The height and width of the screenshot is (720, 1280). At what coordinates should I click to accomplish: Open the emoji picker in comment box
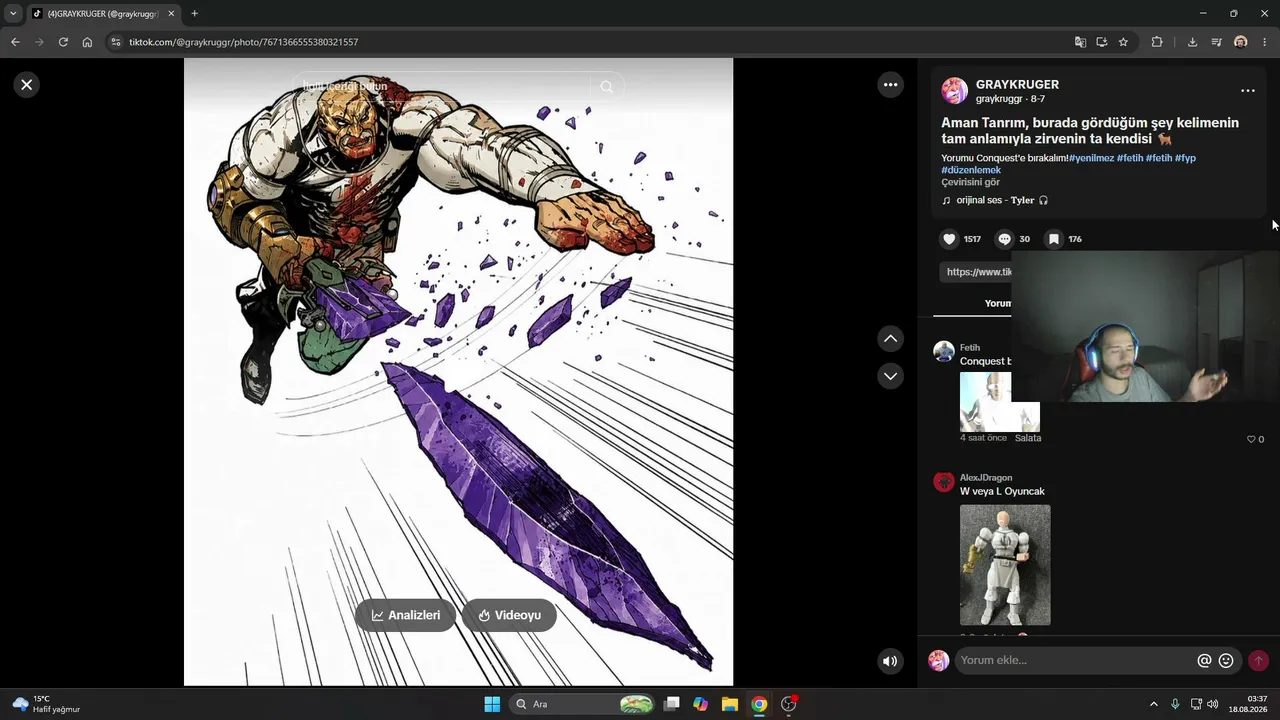[x=1226, y=661]
